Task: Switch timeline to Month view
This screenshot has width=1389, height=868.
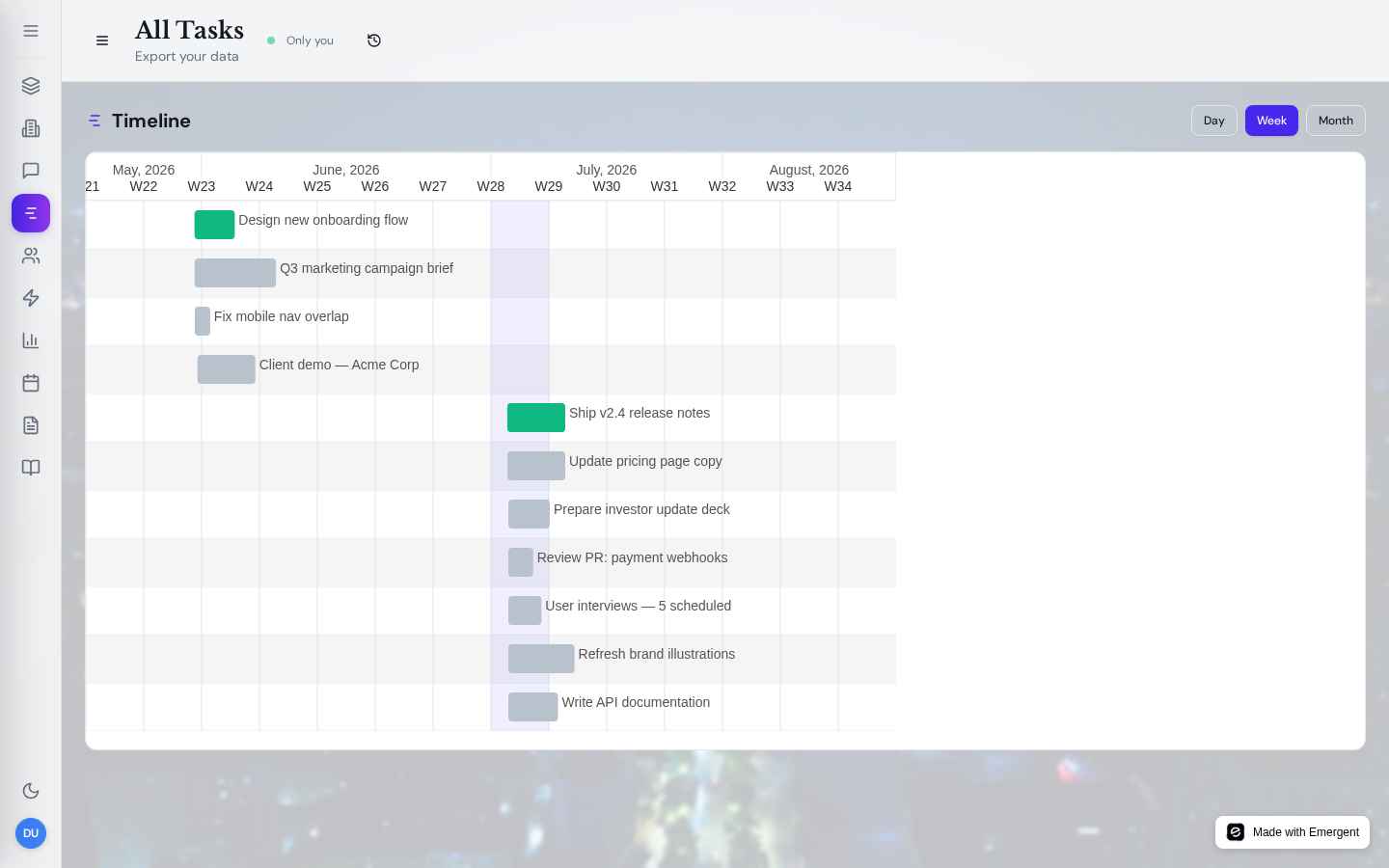Action: point(1336,121)
